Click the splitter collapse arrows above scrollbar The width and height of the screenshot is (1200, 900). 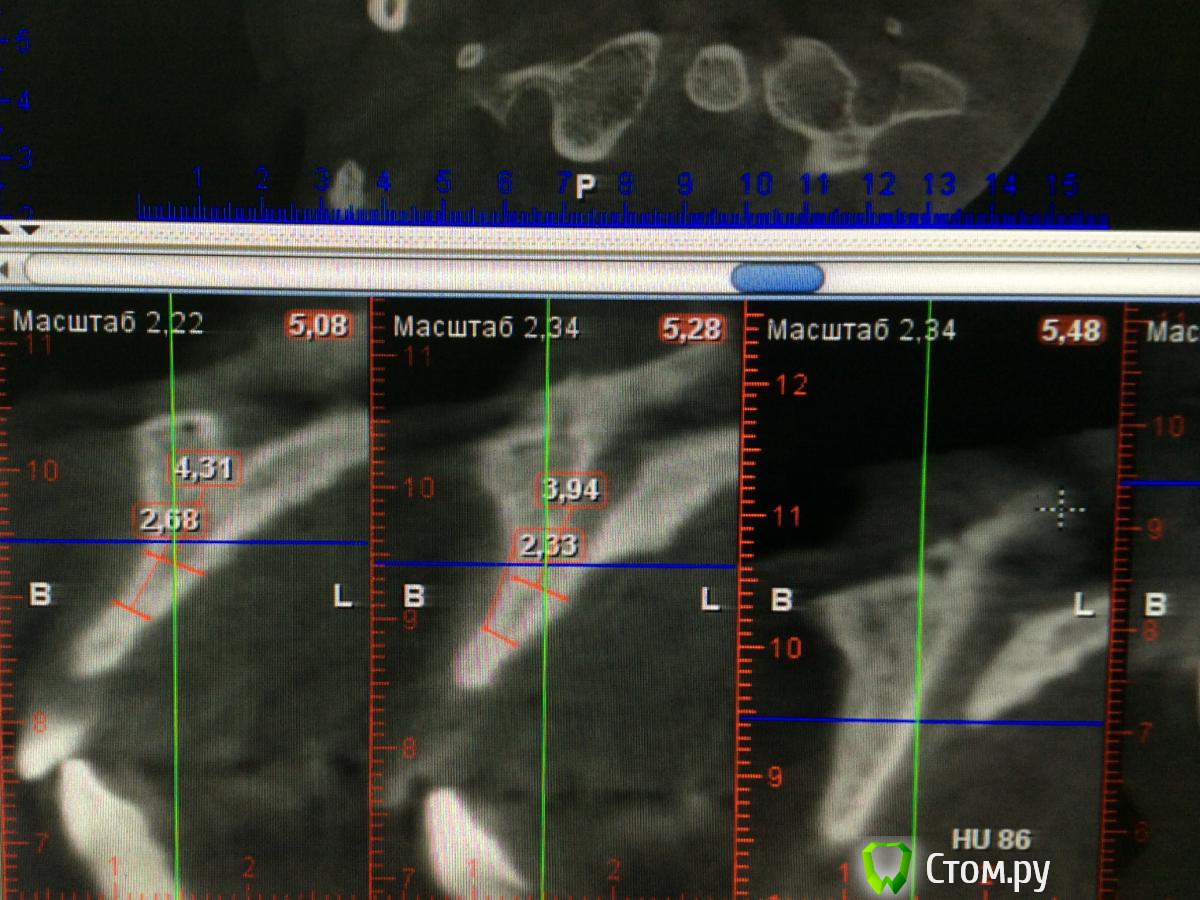click(x=18, y=230)
